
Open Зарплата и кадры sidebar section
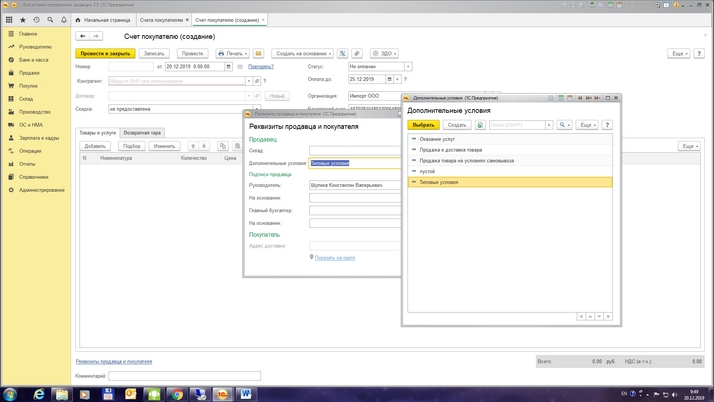(x=38, y=138)
